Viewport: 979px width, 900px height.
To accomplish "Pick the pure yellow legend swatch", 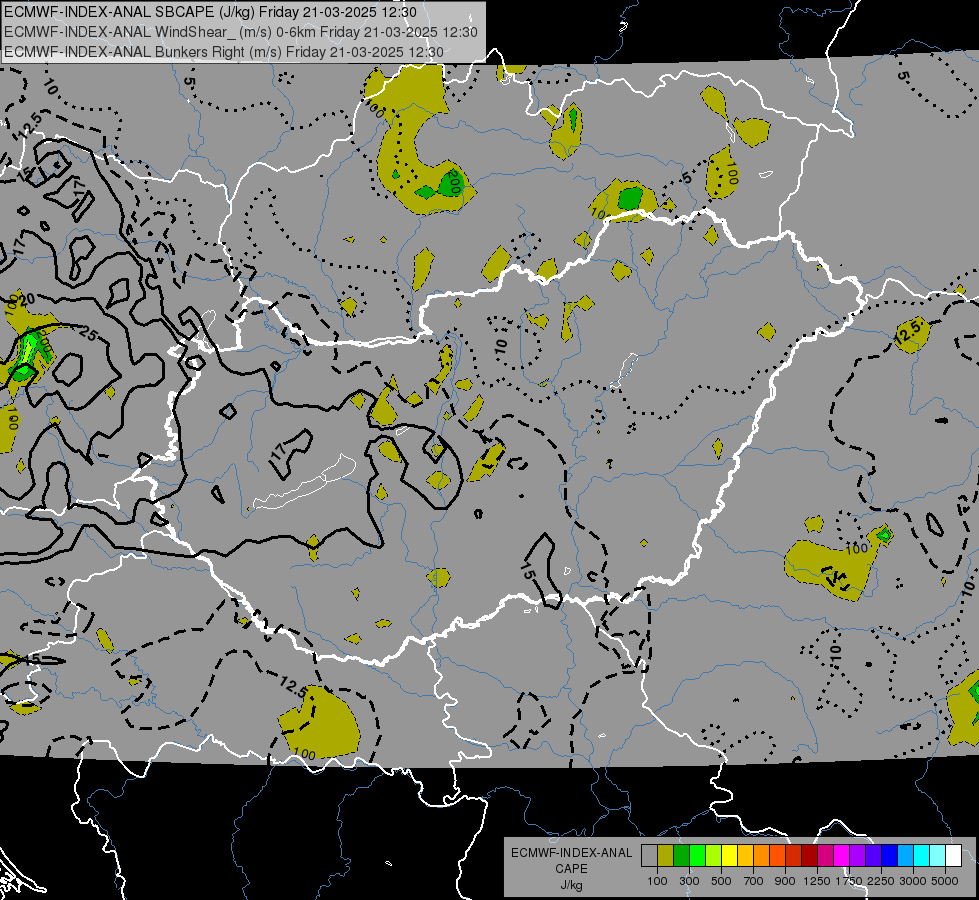I will [x=730, y=856].
